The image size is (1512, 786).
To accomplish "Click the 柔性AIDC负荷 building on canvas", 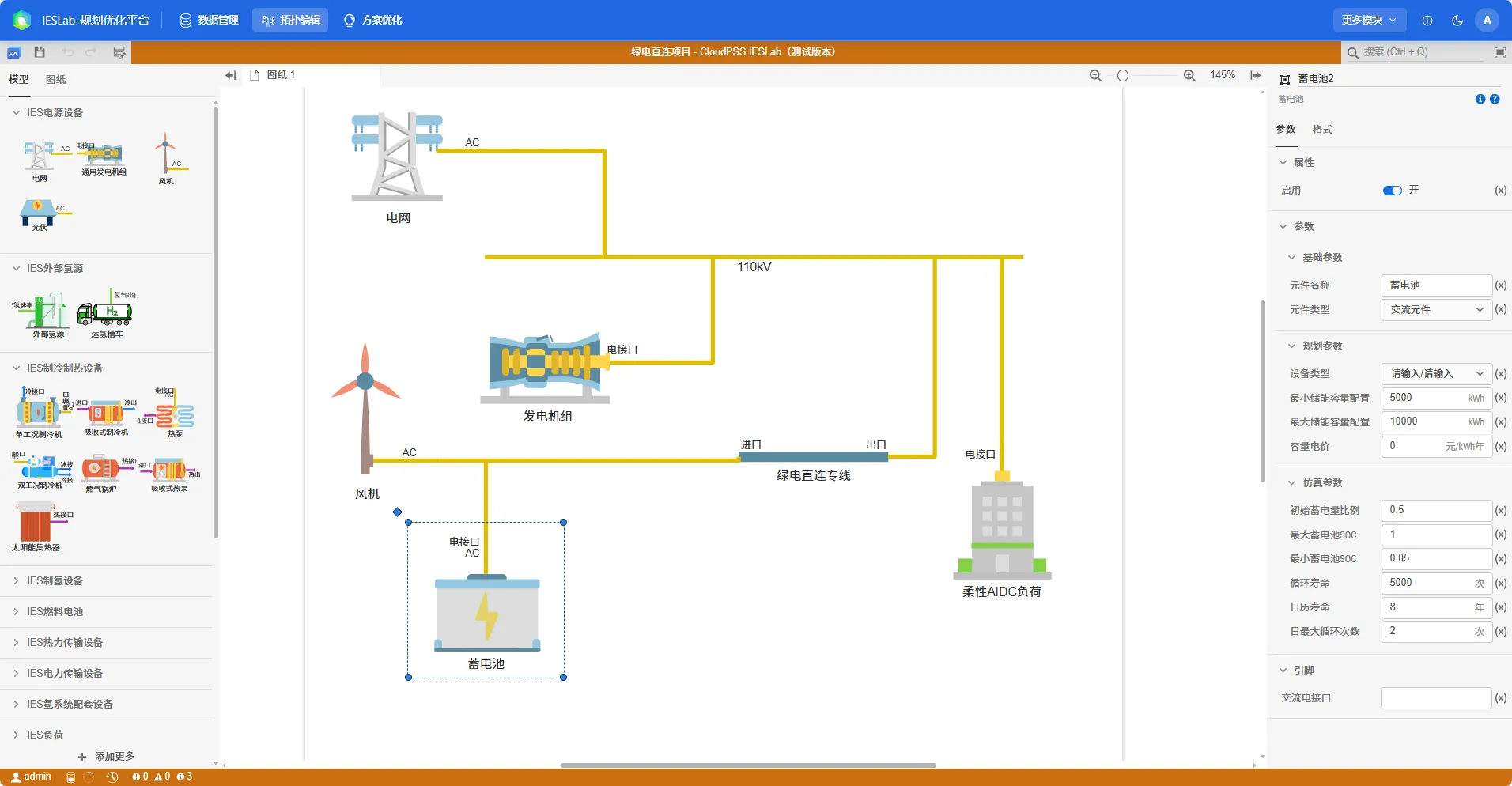I will 1002,525.
